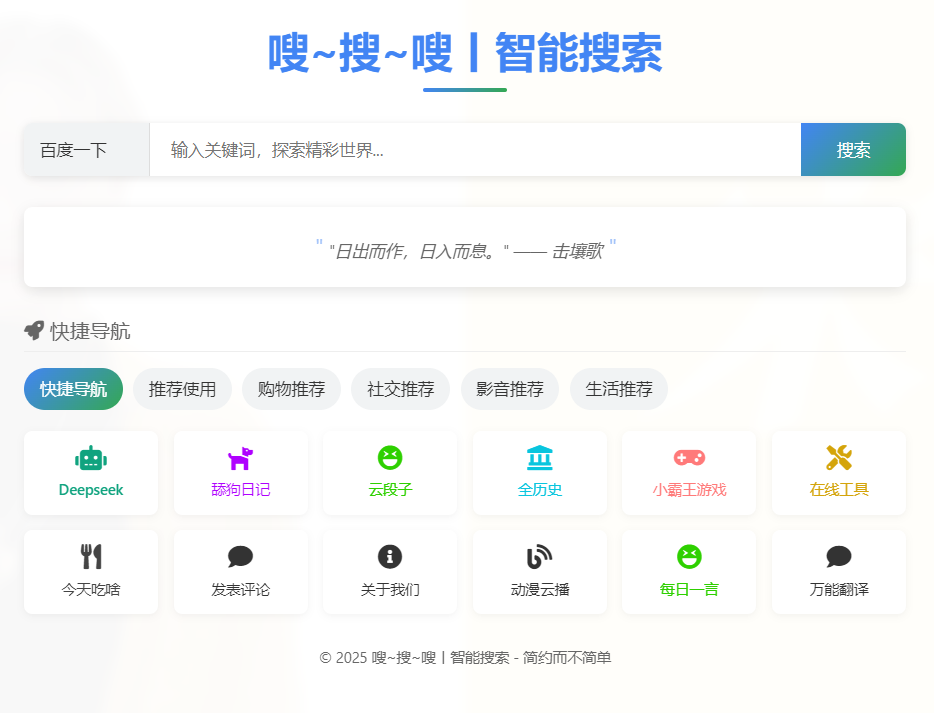Open 万能翻译 via the chat icon
This screenshot has width=934, height=713.
pyautogui.click(x=838, y=557)
